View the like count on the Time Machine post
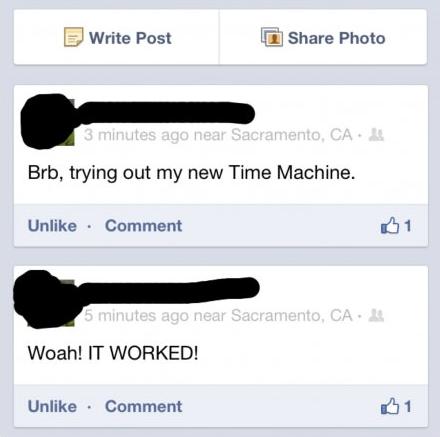This screenshot has width=440, height=437. (408, 226)
